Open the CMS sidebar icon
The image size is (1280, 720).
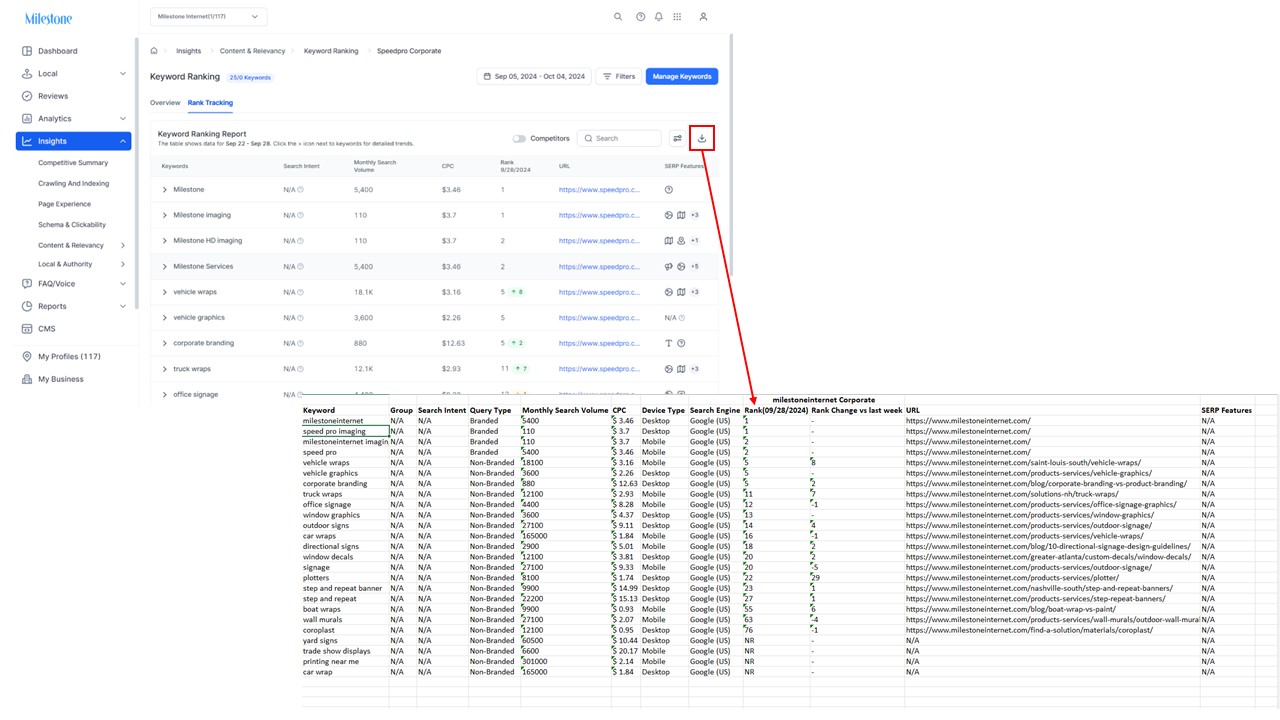tap(27, 329)
